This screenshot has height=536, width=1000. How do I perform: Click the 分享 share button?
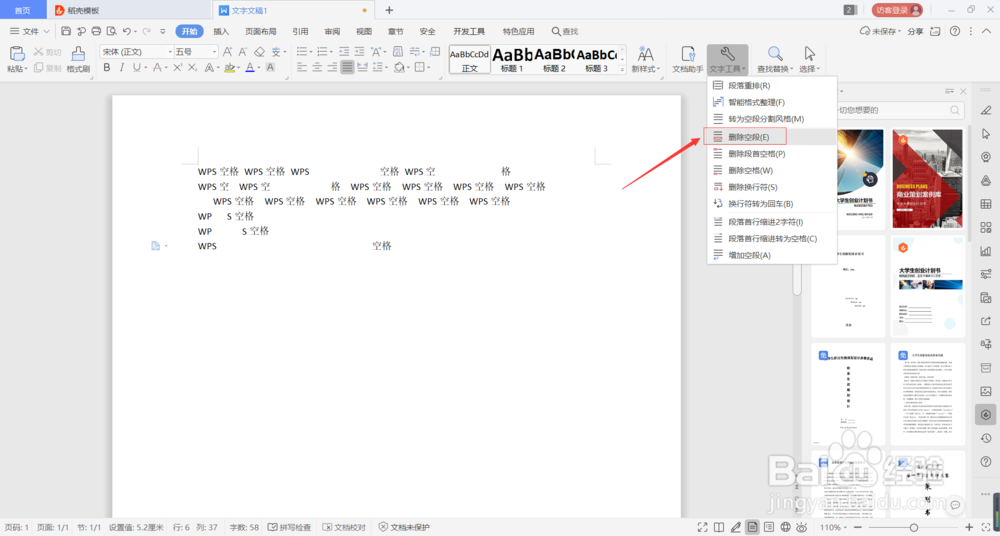(x=915, y=31)
